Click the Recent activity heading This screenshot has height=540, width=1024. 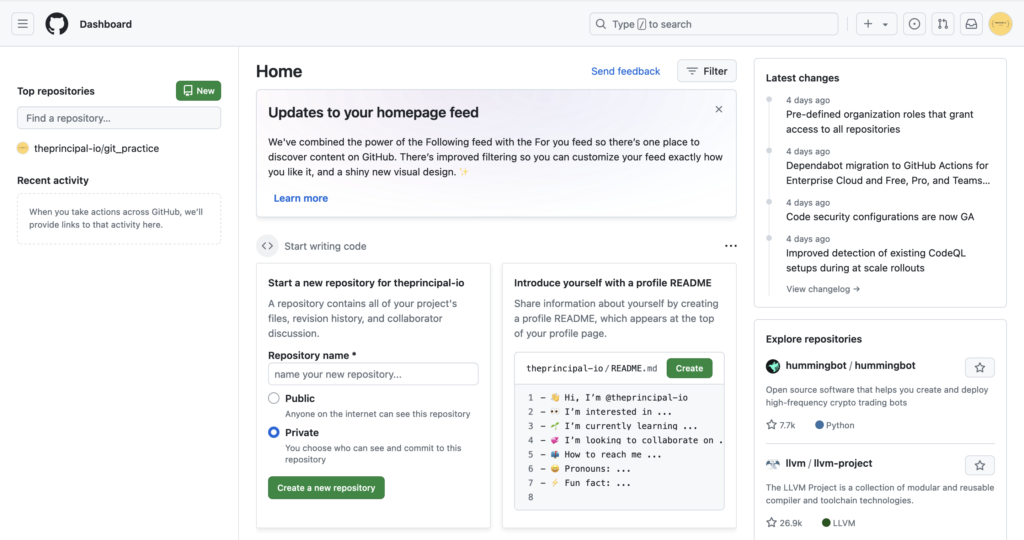coord(53,180)
